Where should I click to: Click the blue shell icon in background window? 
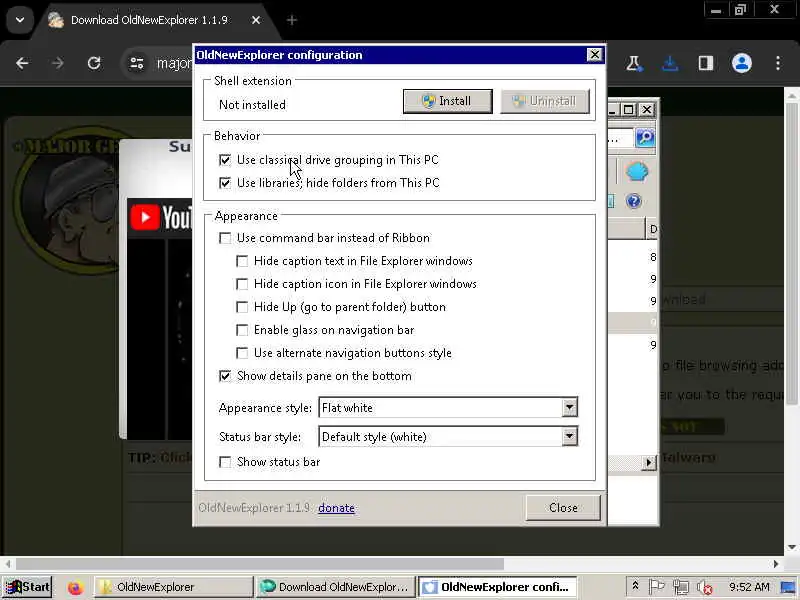[x=637, y=171]
